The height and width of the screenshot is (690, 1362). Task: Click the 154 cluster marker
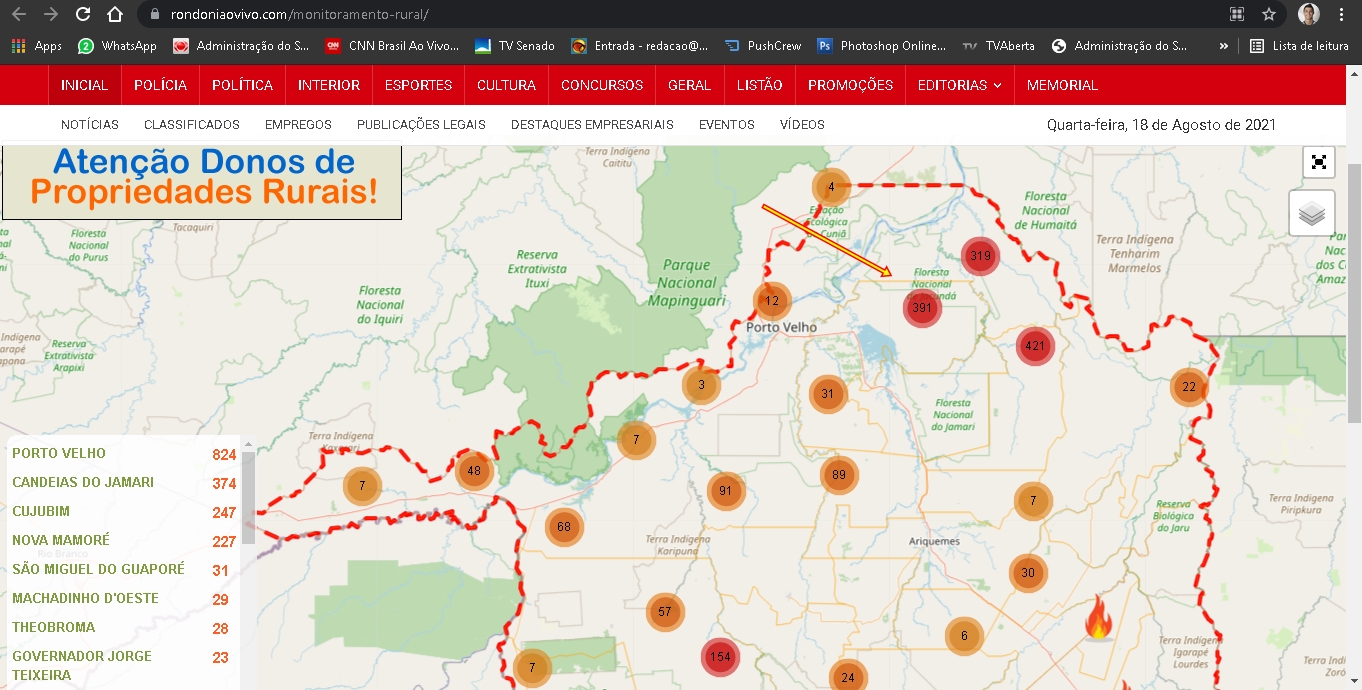(x=719, y=657)
